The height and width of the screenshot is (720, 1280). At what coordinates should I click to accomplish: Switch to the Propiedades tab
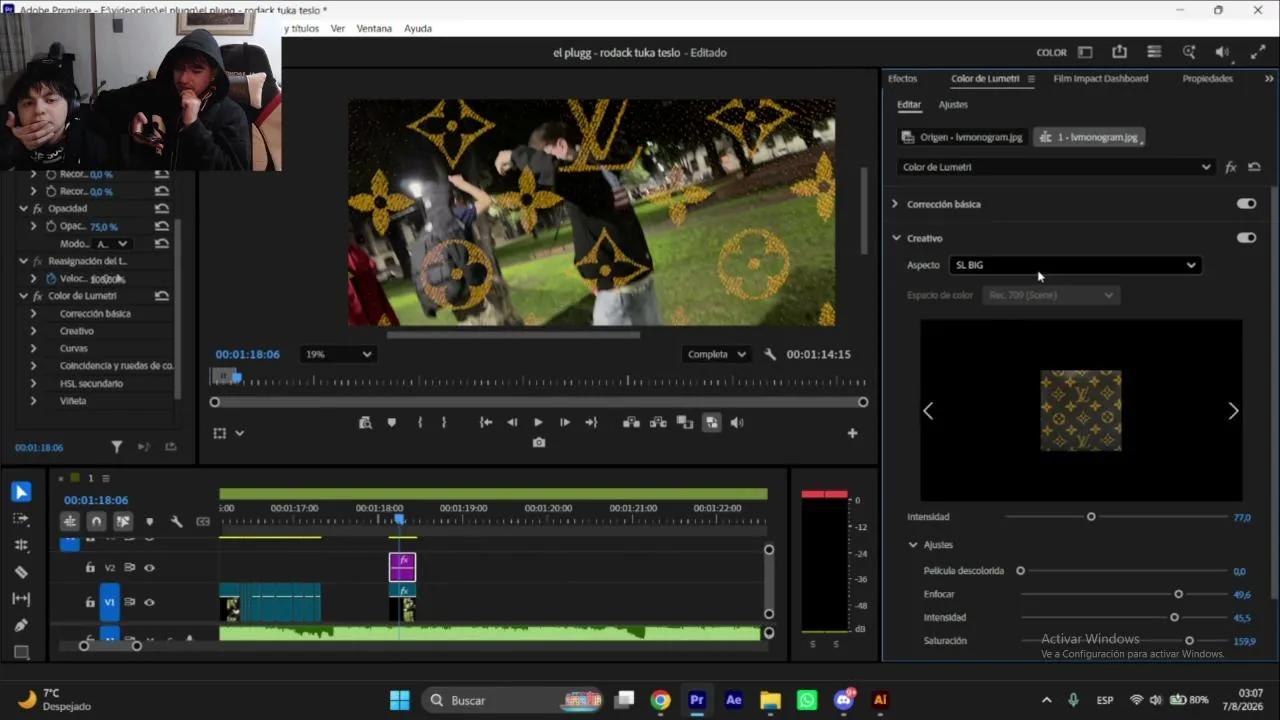(x=1207, y=79)
